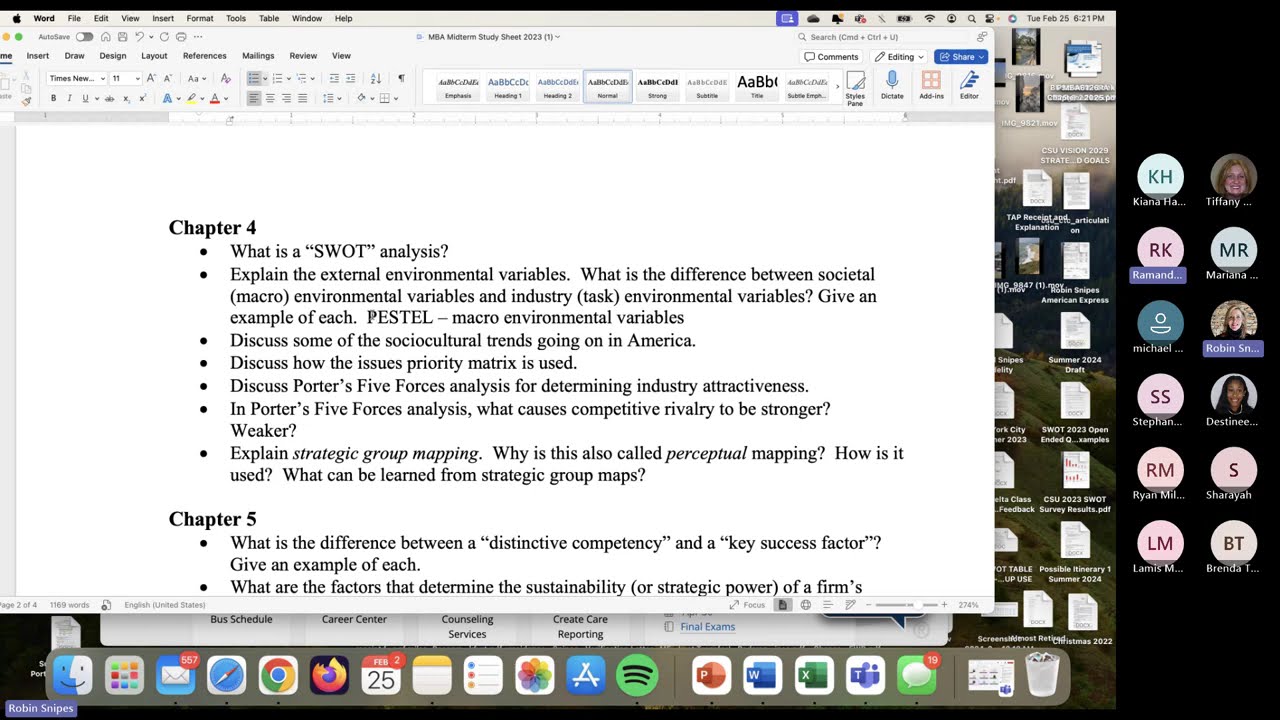Open Microsoft Teams from the Dock
This screenshot has width=1280, height=720.
[865, 677]
